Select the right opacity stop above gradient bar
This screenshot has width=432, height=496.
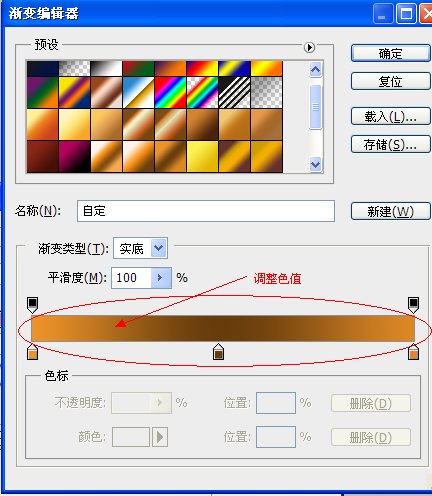tap(413, 305)
